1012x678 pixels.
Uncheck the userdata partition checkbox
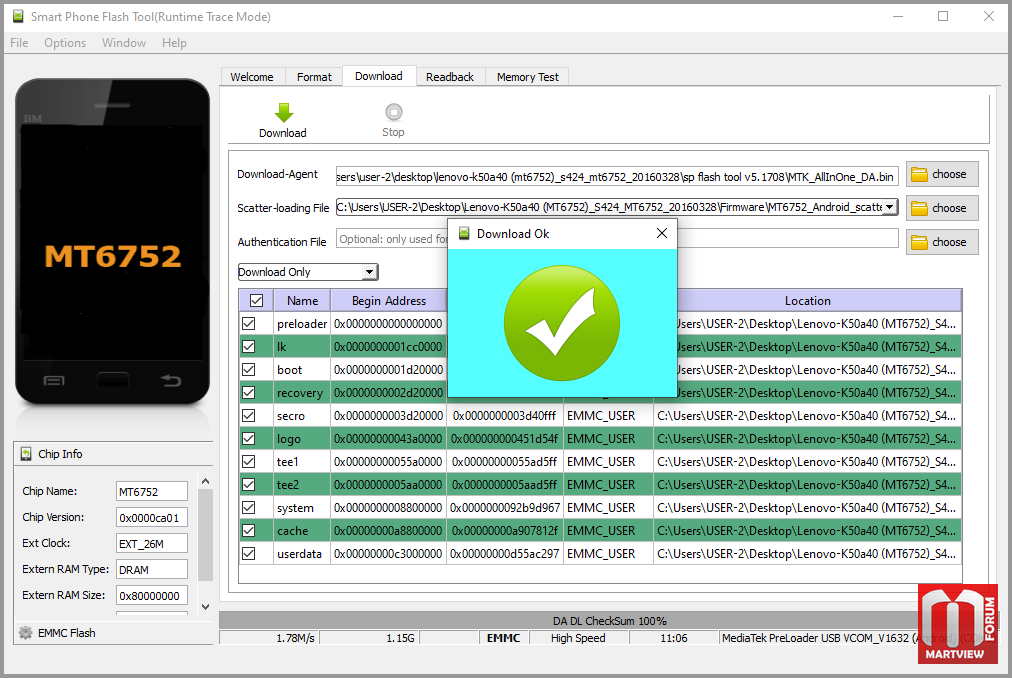248,553
